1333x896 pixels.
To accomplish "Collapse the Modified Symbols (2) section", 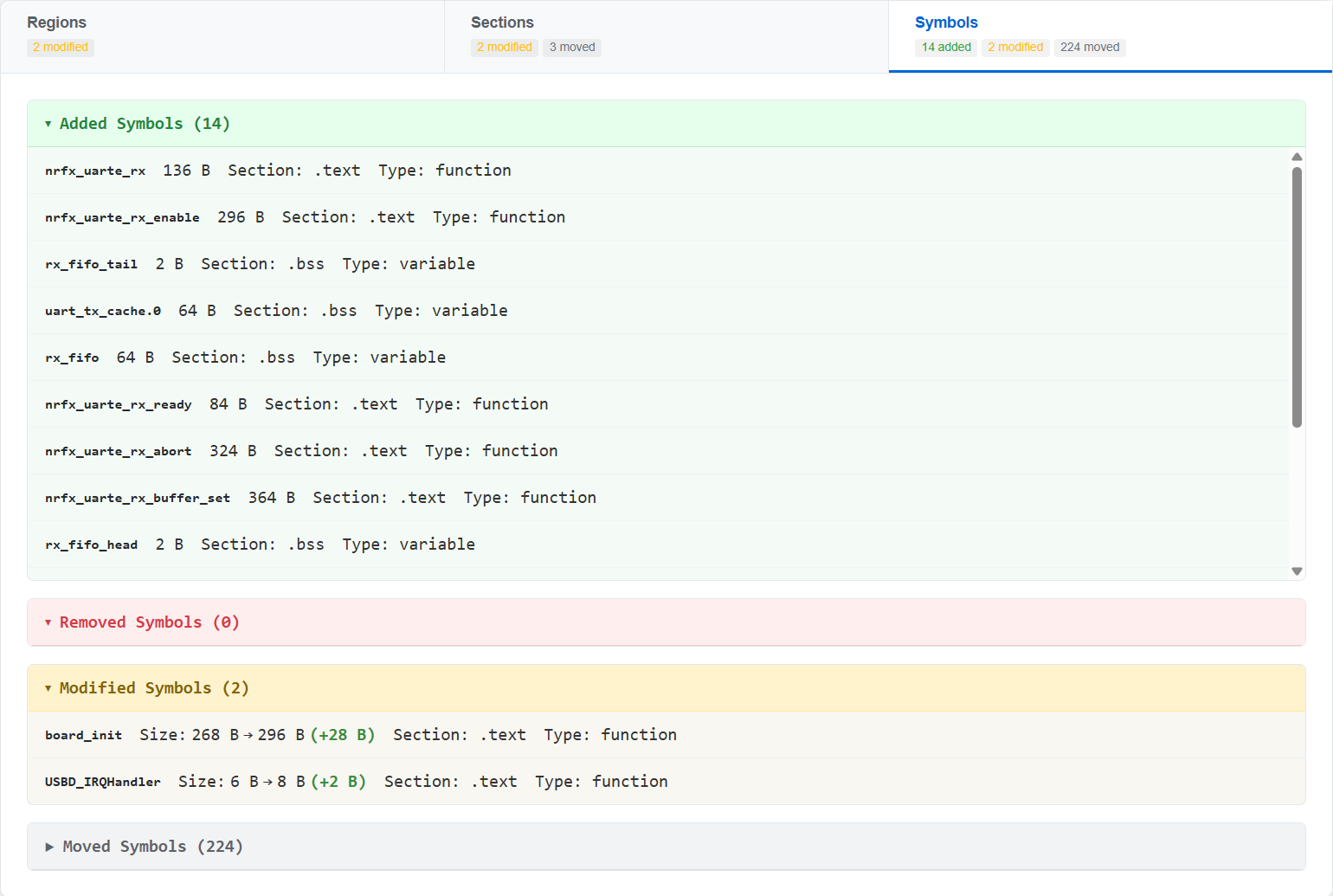I will (x=666, y=688).
